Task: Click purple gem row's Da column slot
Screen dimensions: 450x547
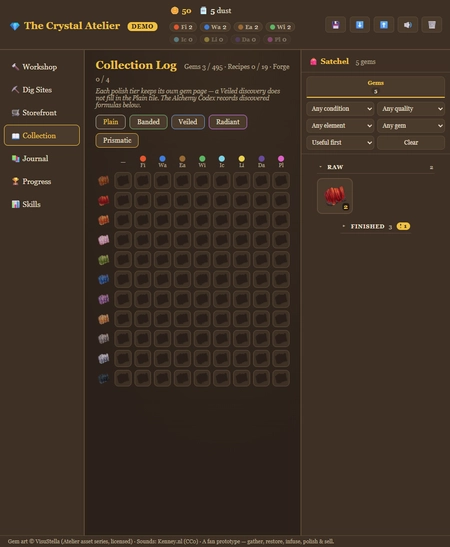Action: pyautogui.click(x=261, y=299)
